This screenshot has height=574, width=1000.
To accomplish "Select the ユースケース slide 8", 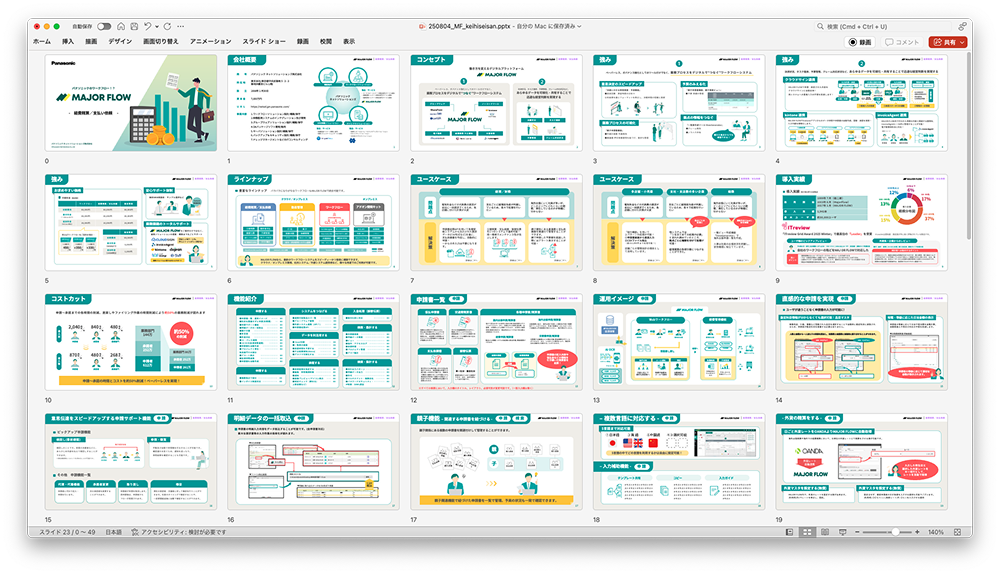I will 679,223.
